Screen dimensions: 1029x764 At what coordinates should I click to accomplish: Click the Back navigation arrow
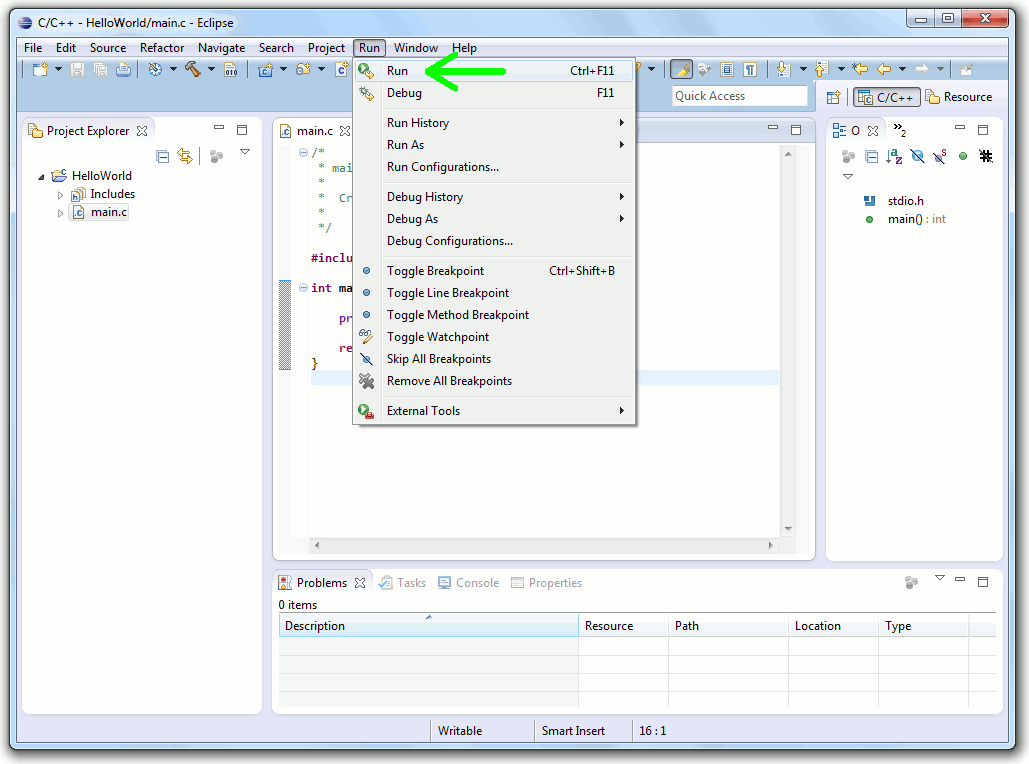pos(884,69)
